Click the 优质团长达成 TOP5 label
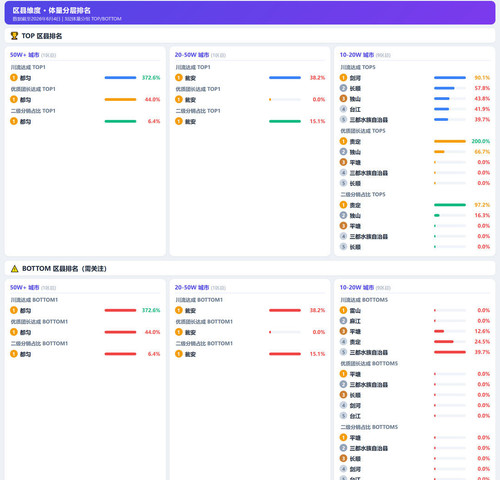 click(363, 131)
